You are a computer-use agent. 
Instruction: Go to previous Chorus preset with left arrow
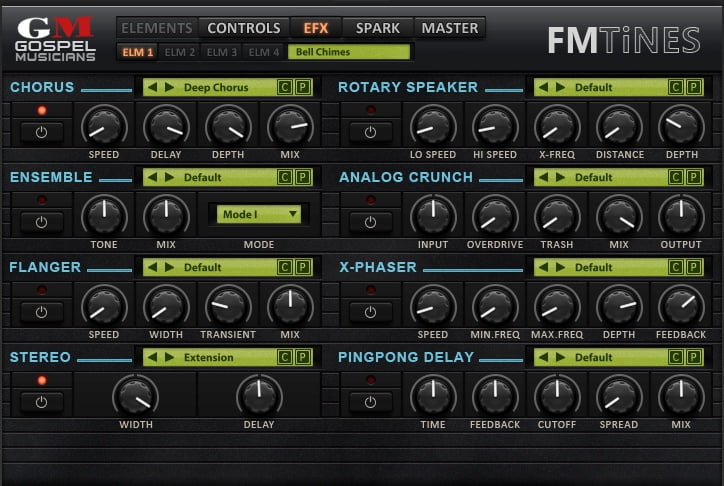tap(153, 87)
